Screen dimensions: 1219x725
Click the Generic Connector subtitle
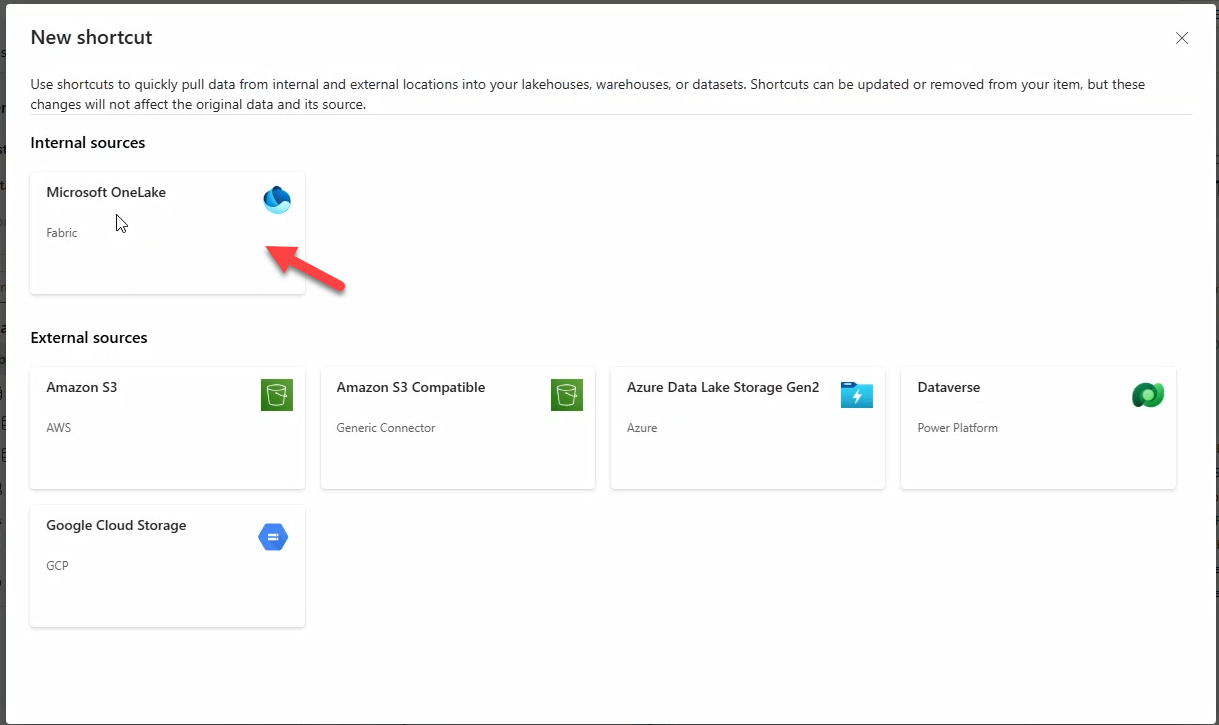pos(386,428)
